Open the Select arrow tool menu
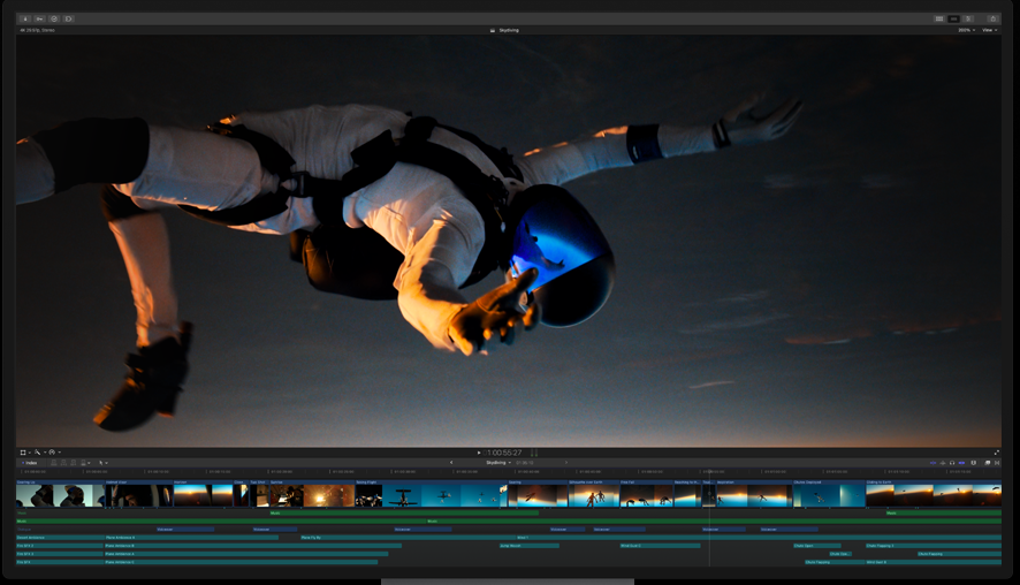 pyautogui.click(x=102, y=463)
